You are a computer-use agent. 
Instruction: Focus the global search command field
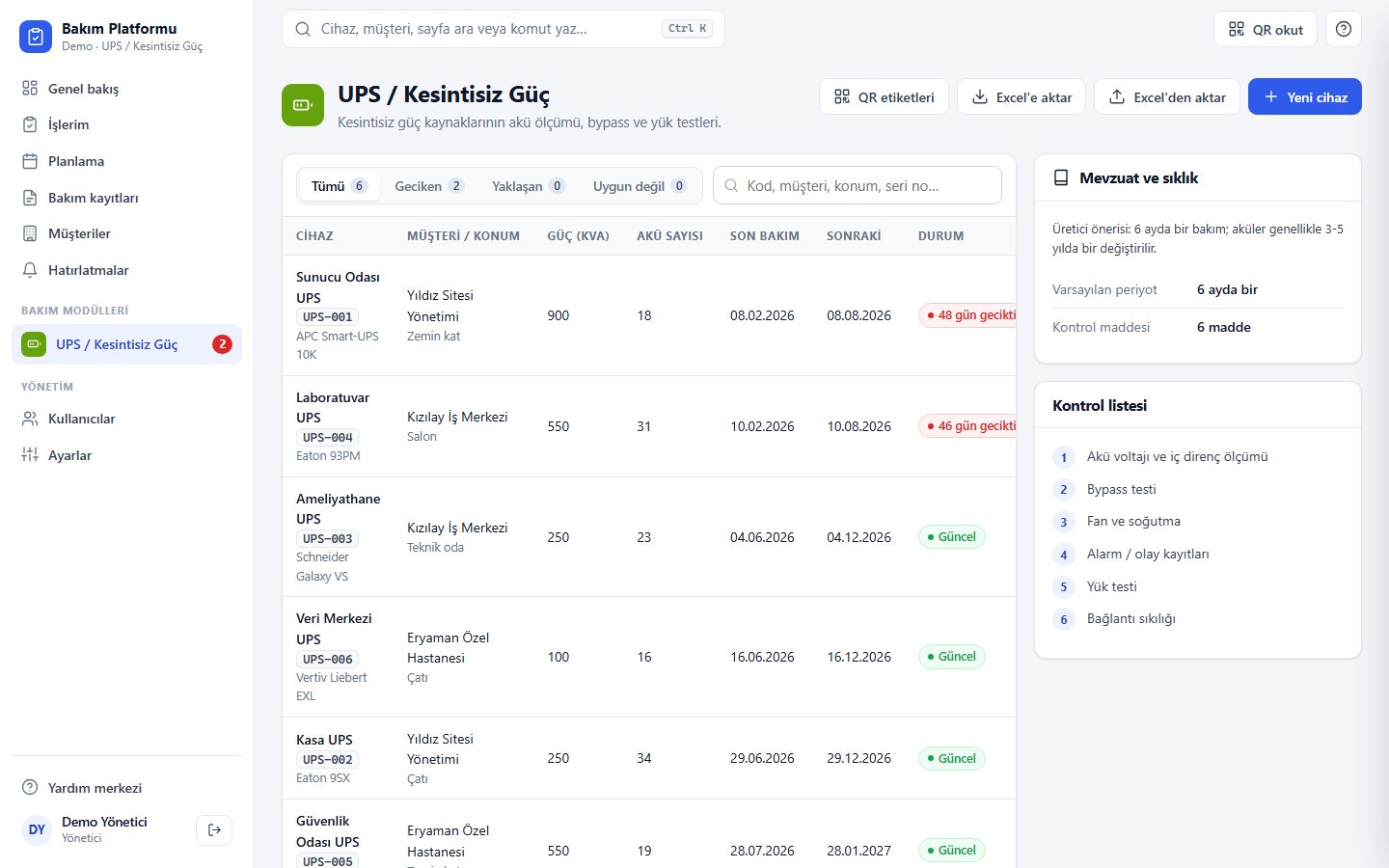pyautogui.click(x=504, y=29)
